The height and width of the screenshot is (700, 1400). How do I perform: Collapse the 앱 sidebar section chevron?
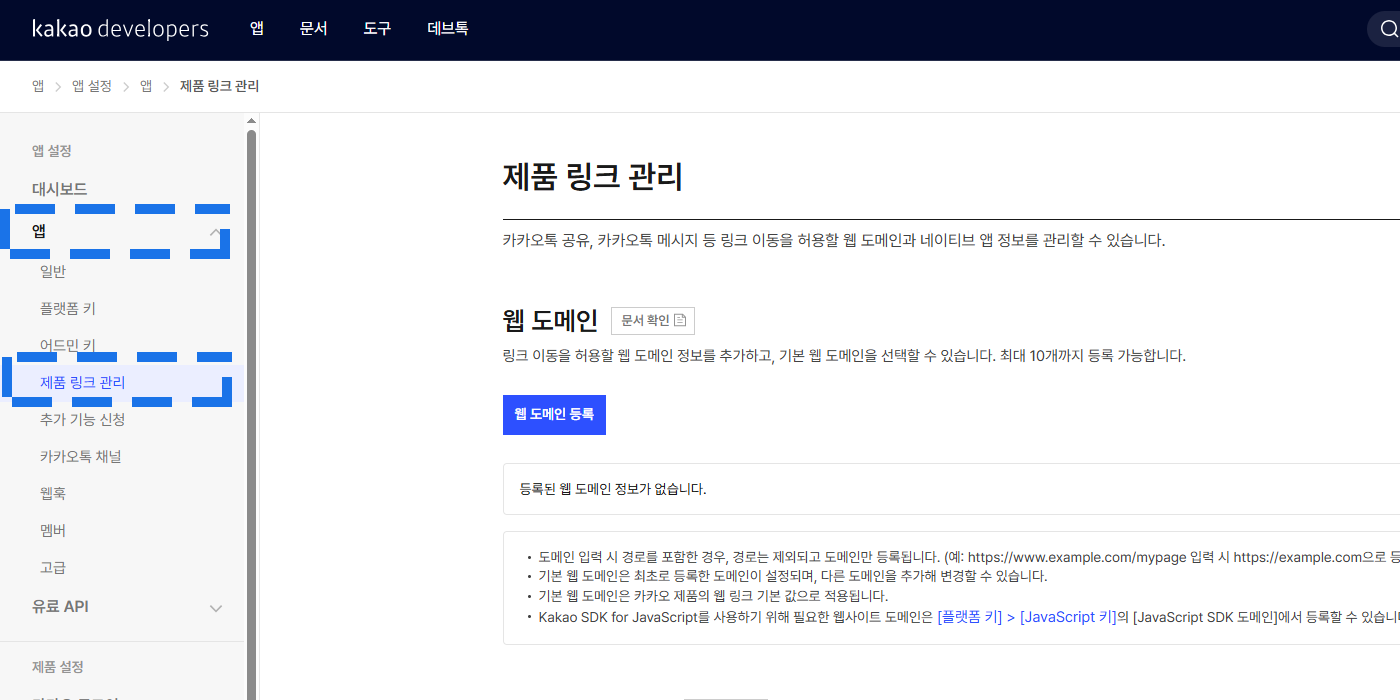point(215,232)
